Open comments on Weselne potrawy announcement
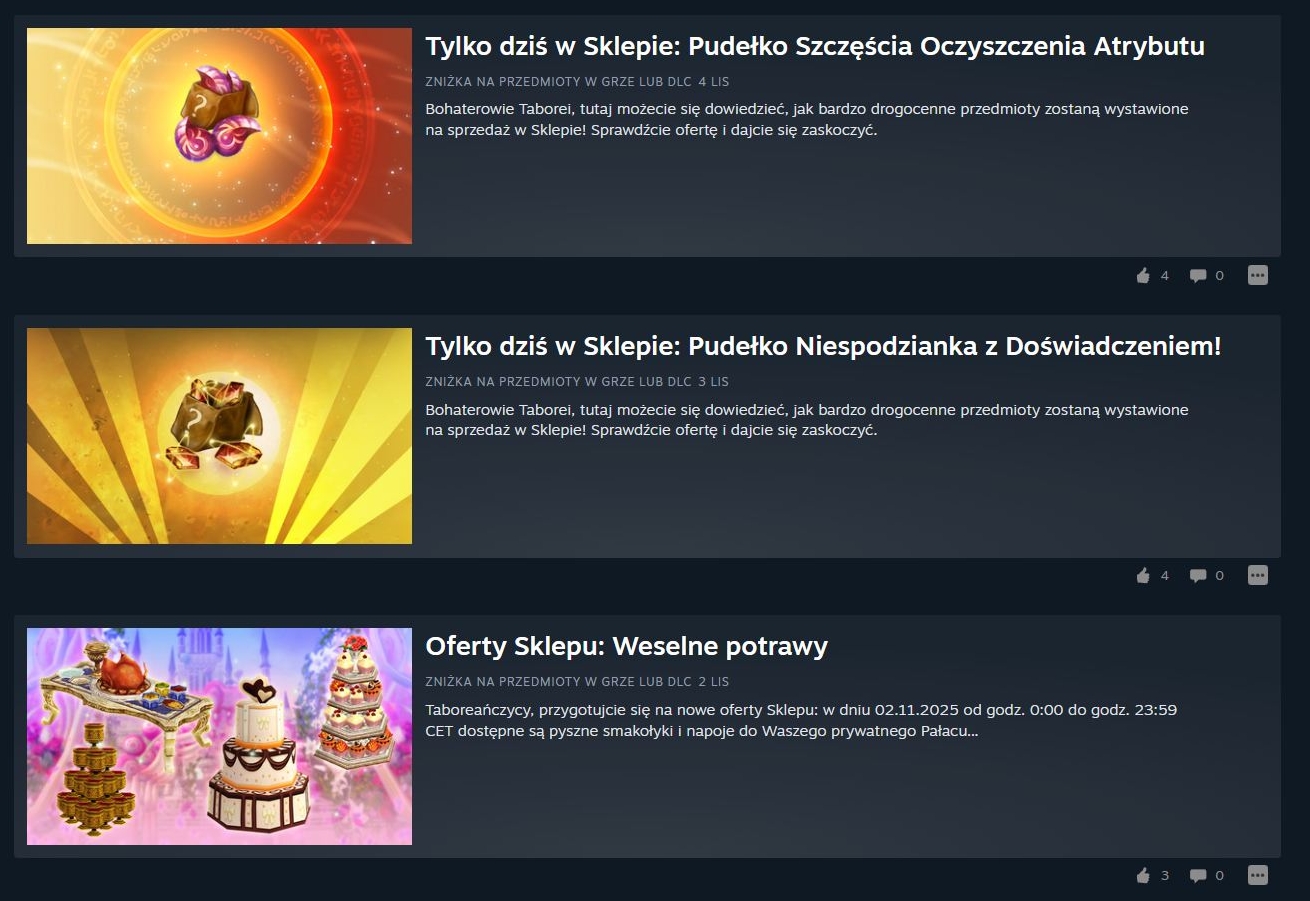The height and width of the screenshot is (901, 1310). tap(1206, 875)
